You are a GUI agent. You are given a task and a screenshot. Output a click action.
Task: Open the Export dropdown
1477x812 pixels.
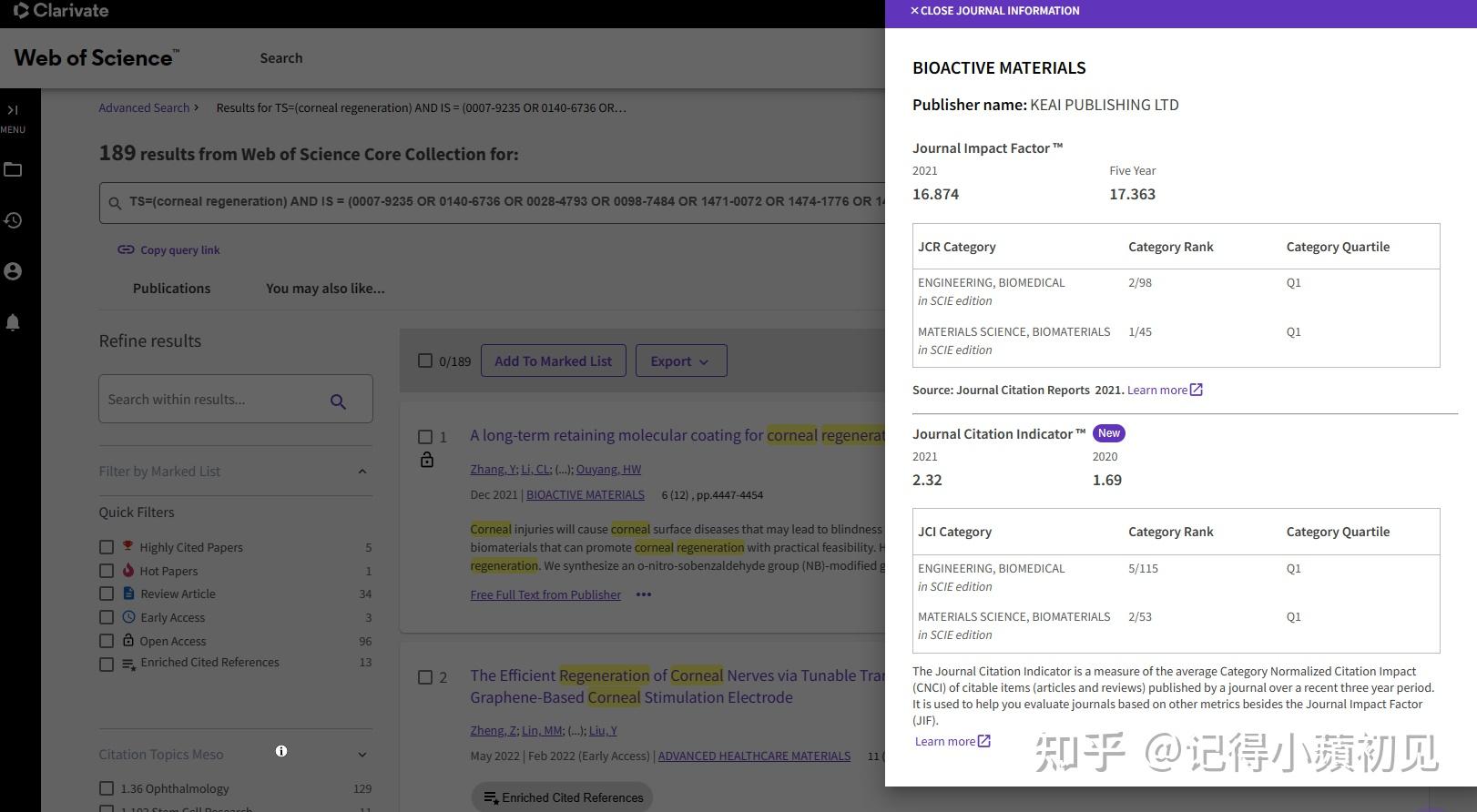pyautogui.click(x=680, y=360)
